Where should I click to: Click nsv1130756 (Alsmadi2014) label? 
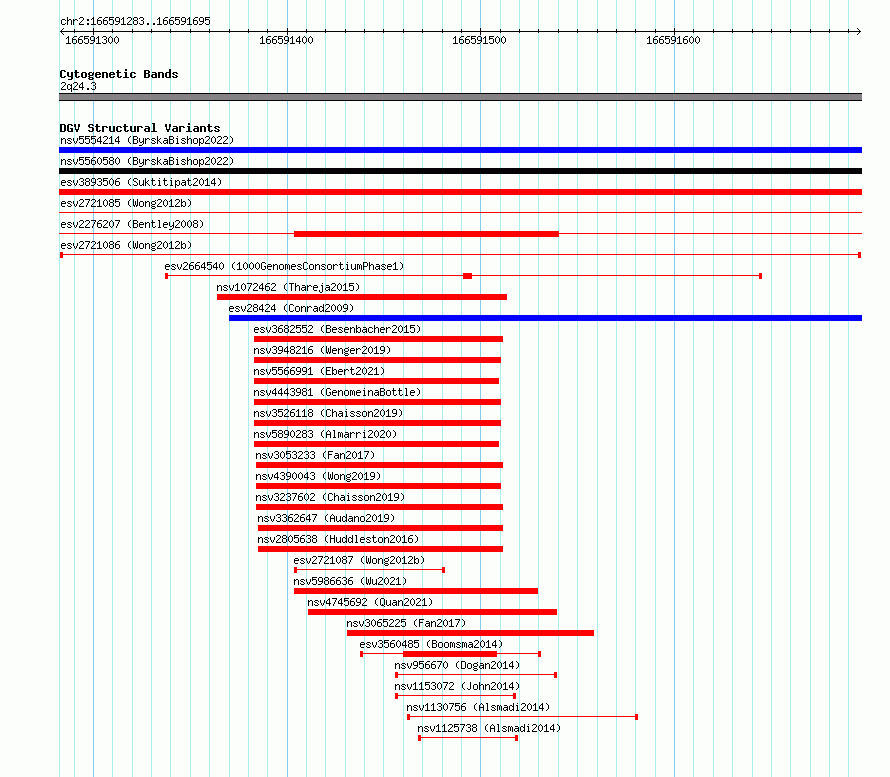click(478, 707)
